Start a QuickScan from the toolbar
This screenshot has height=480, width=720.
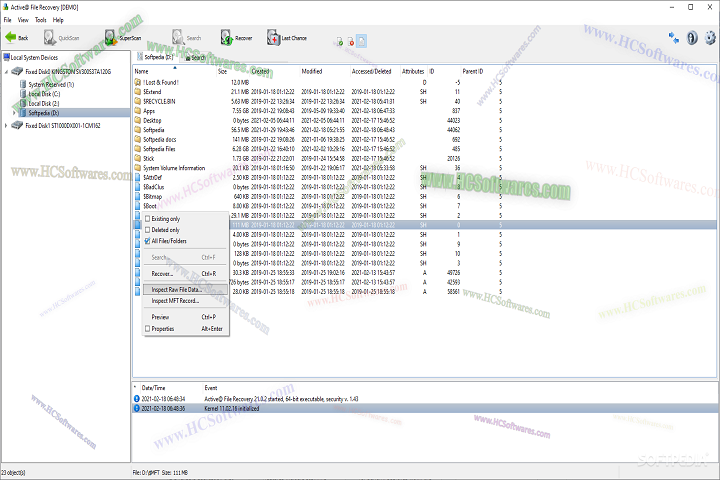(61, 38)
